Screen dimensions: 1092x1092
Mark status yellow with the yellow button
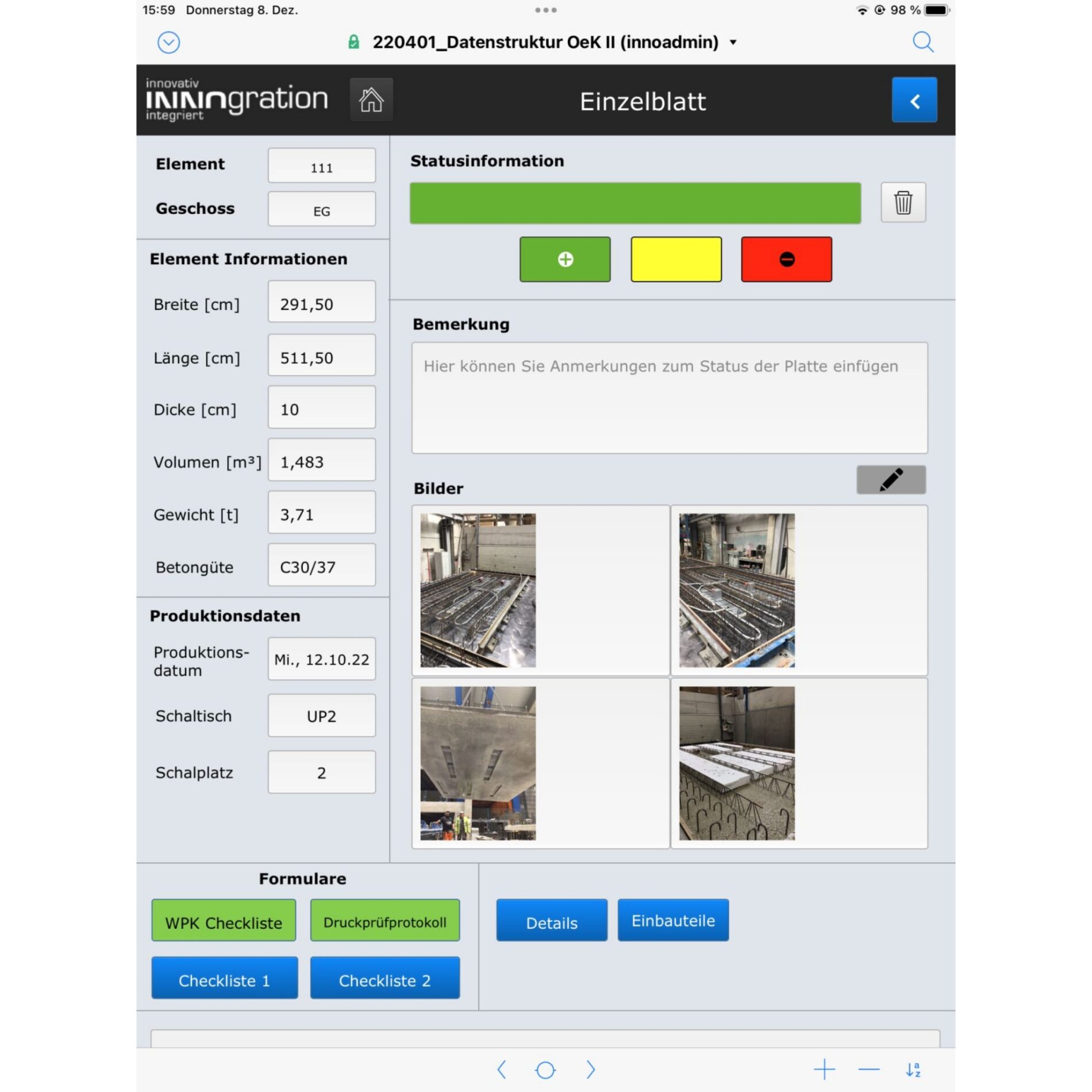coord(676,260)
